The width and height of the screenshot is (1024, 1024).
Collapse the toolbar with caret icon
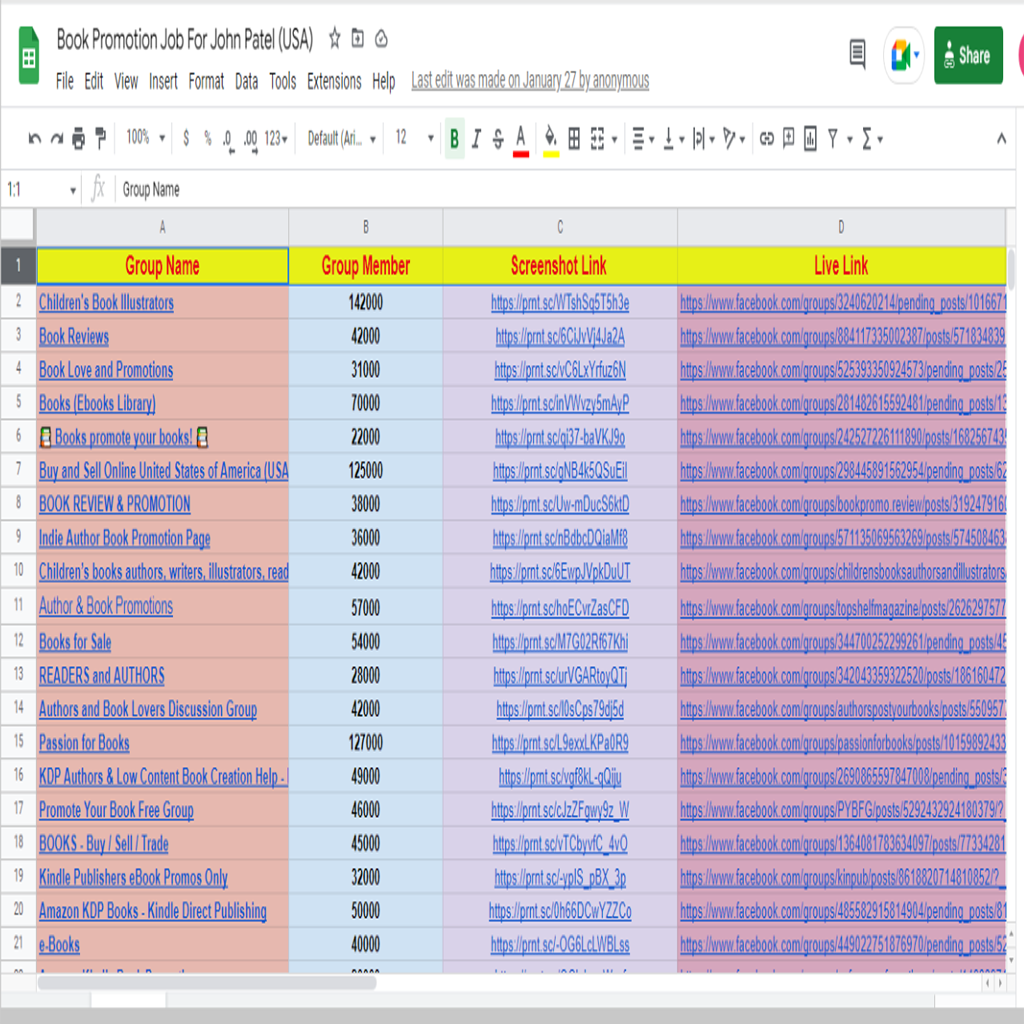(x=1000, y=138)
